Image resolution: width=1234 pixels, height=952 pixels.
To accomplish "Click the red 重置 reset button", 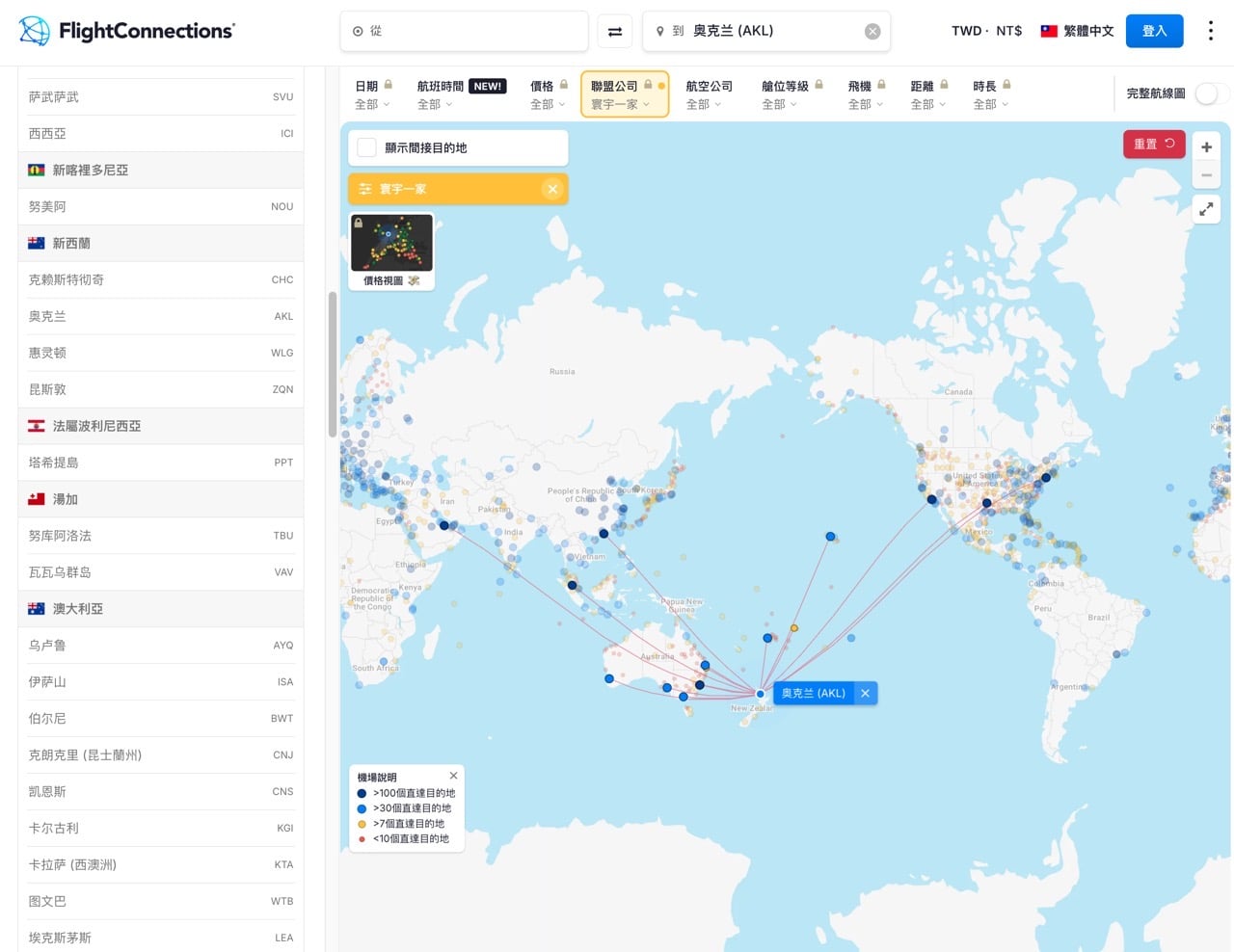I will click(1154, 144).
